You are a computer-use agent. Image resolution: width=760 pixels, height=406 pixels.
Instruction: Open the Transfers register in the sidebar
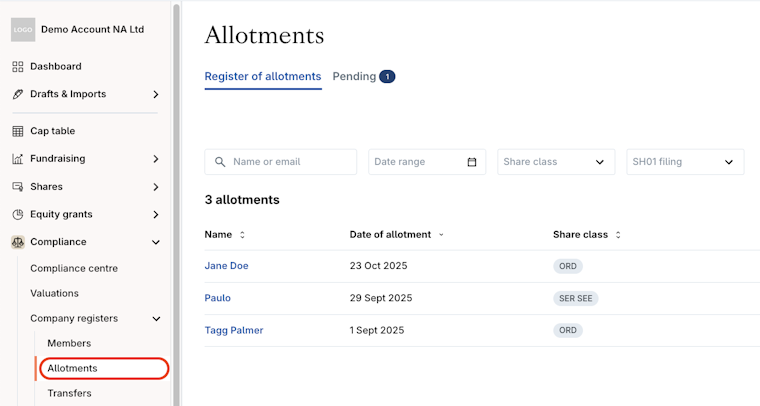tap(69, 393)
